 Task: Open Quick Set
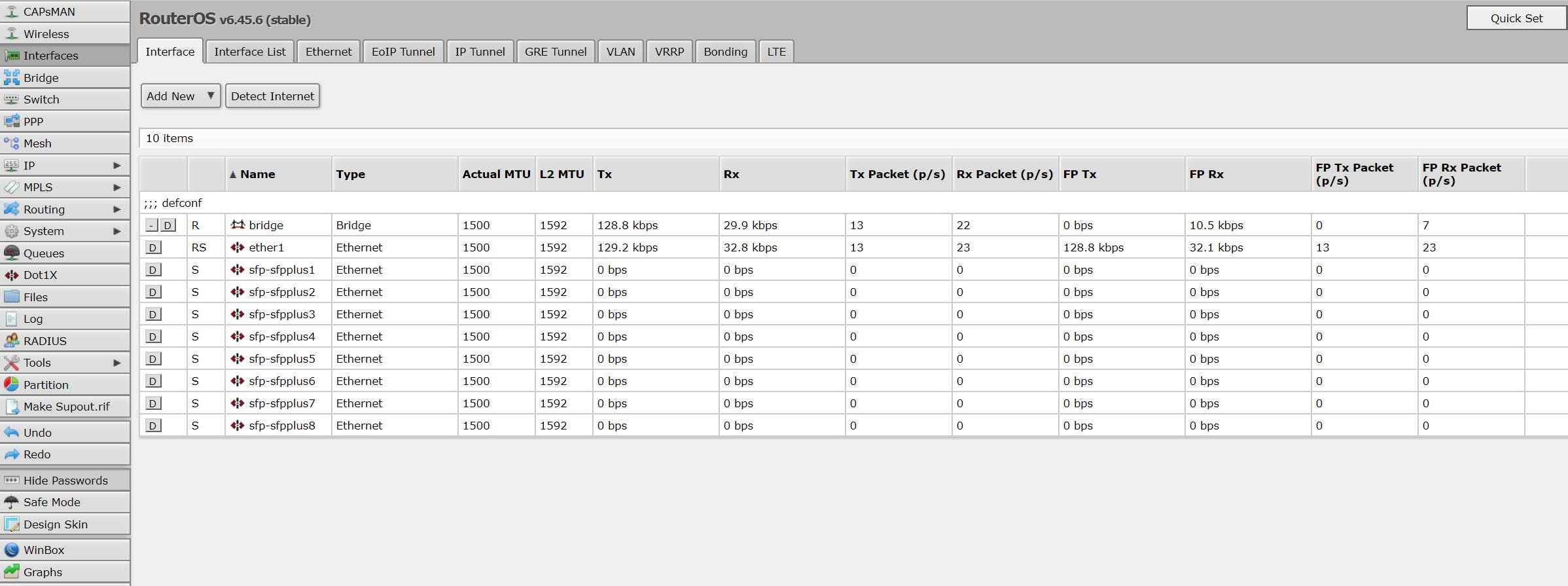[x=1516, y=18]
